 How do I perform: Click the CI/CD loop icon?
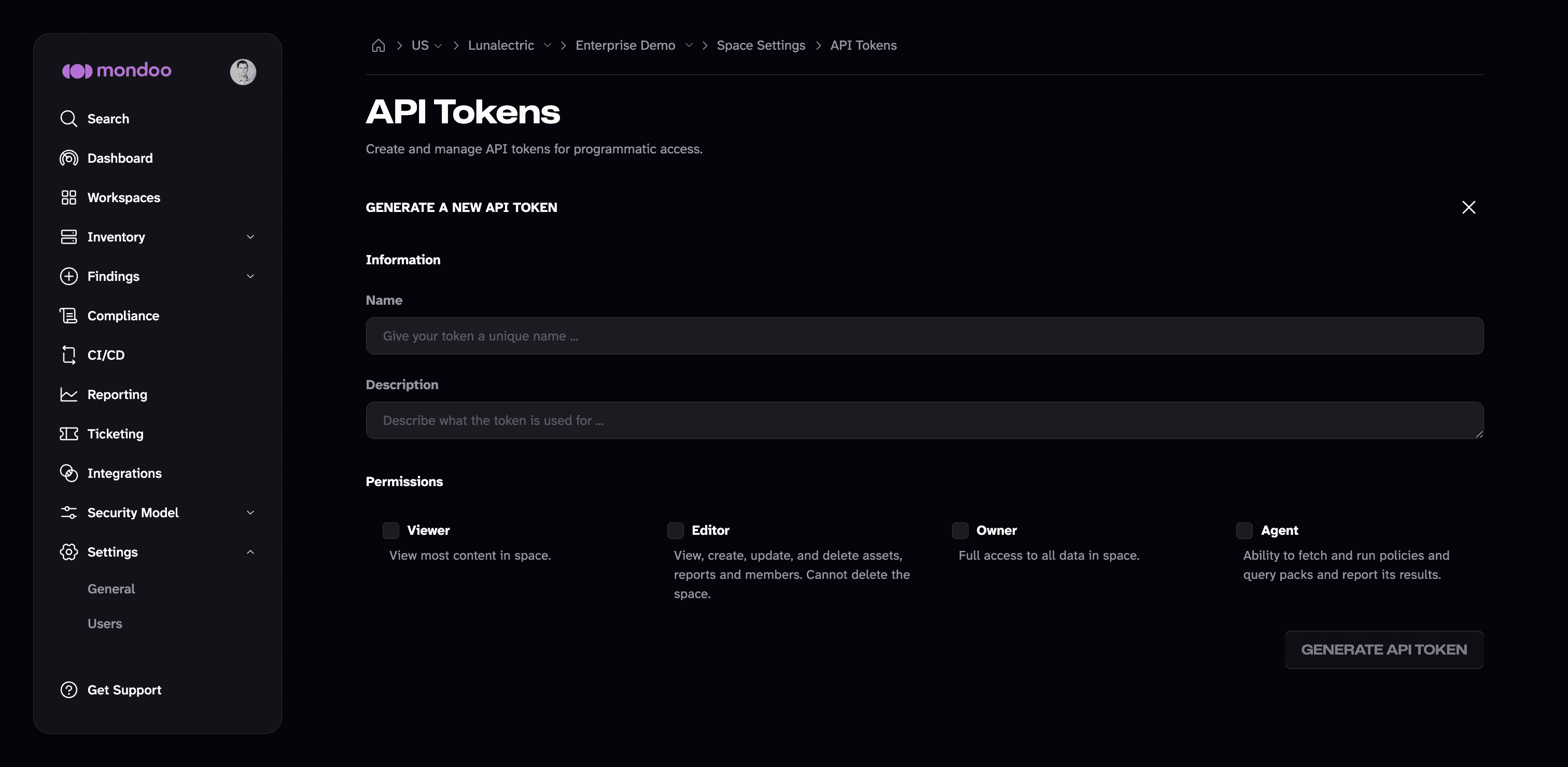[69, 355]
